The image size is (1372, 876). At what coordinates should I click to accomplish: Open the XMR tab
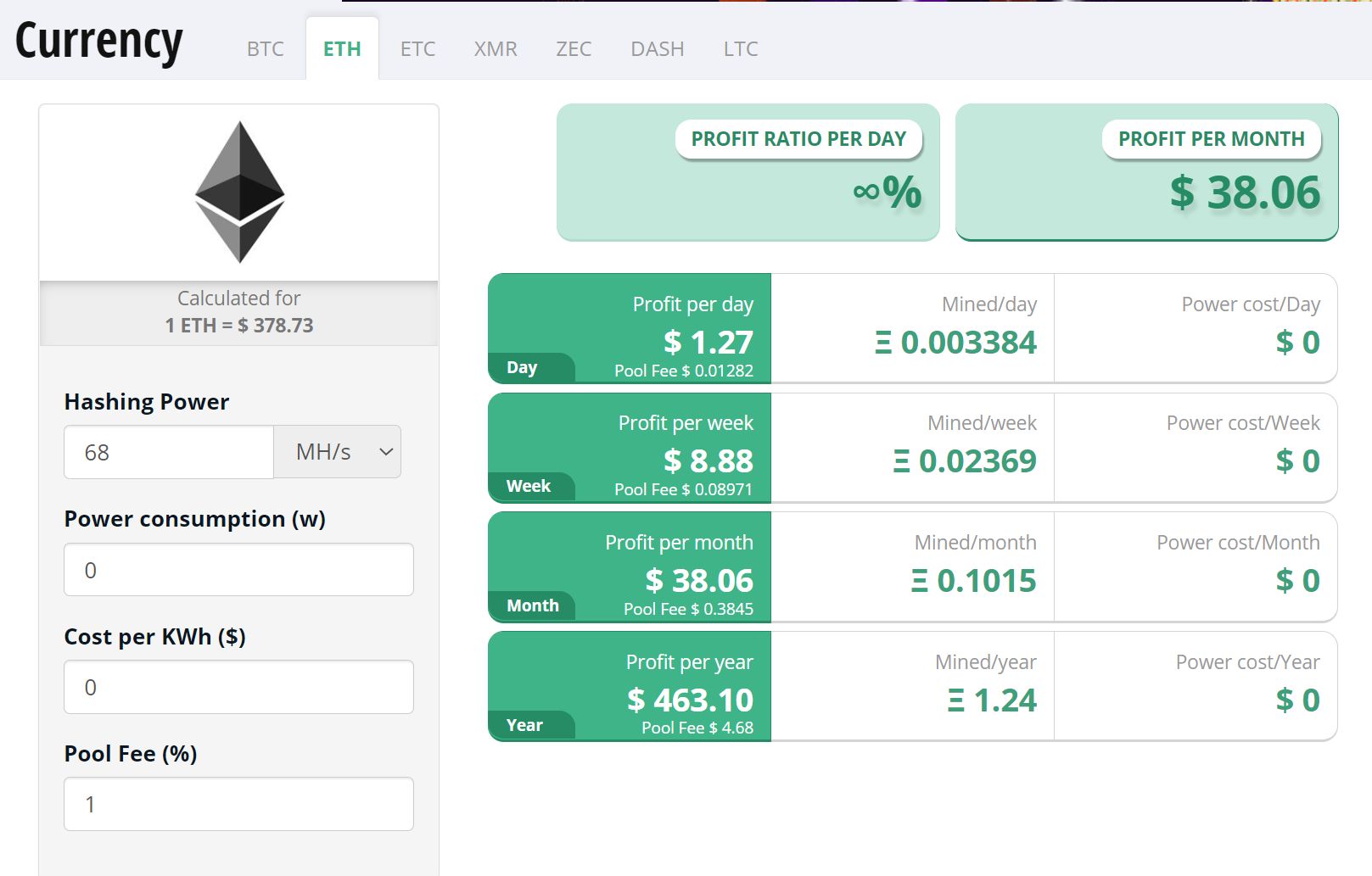point(496,48)
